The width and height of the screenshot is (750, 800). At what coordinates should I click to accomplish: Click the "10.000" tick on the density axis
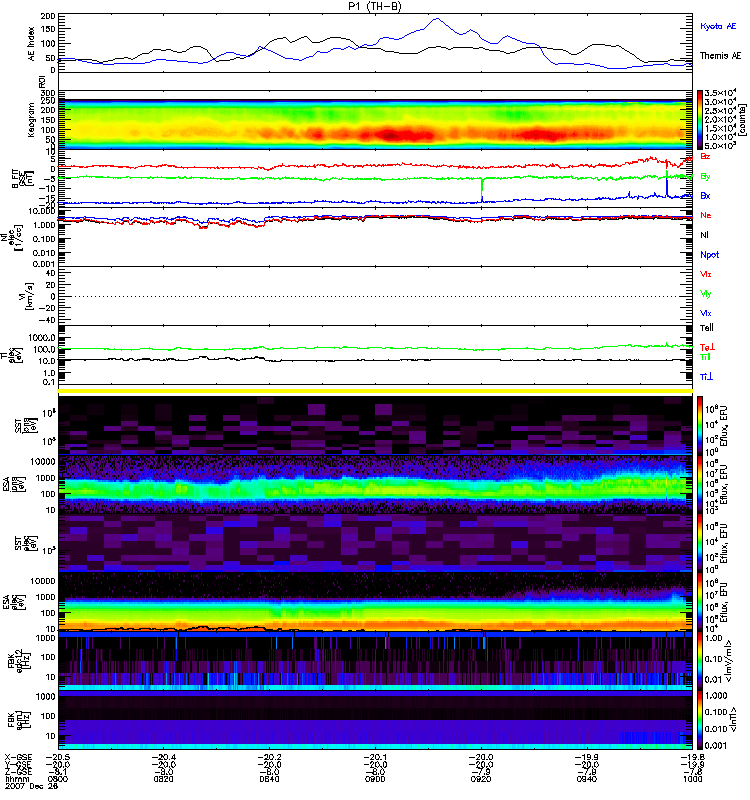click(41, 211)
